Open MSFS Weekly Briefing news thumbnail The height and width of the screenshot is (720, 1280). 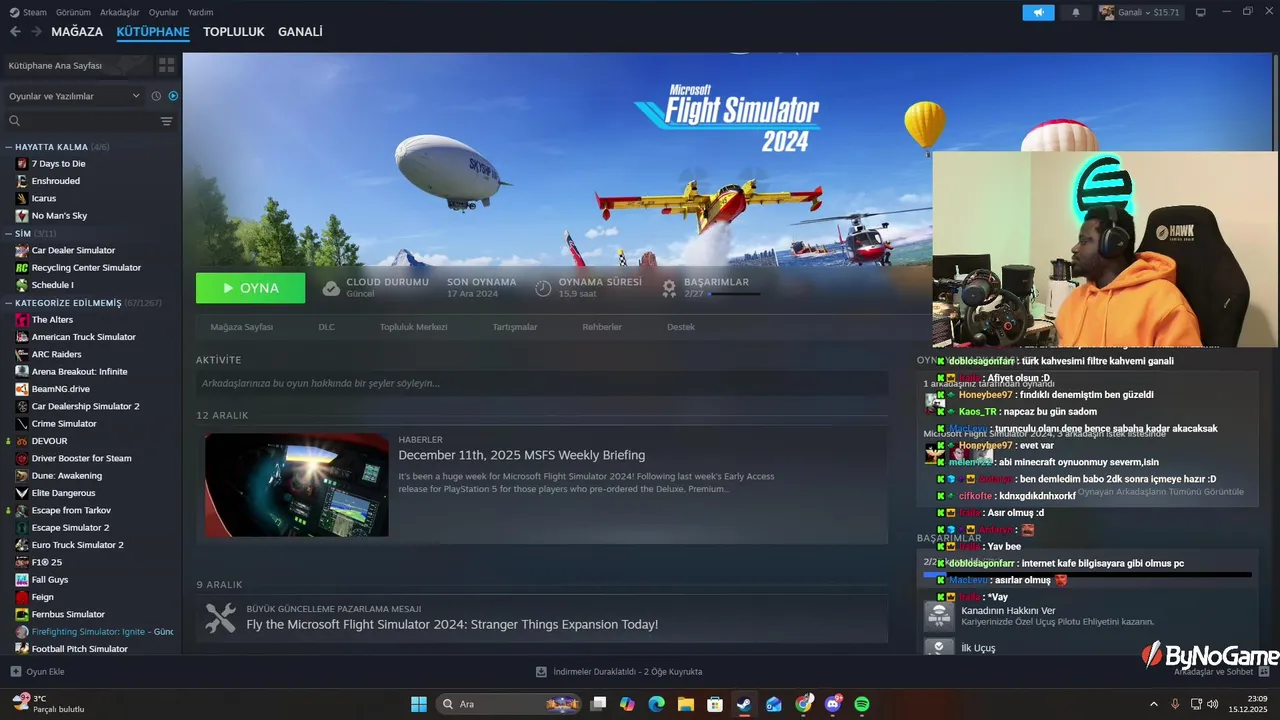point(297,485)
